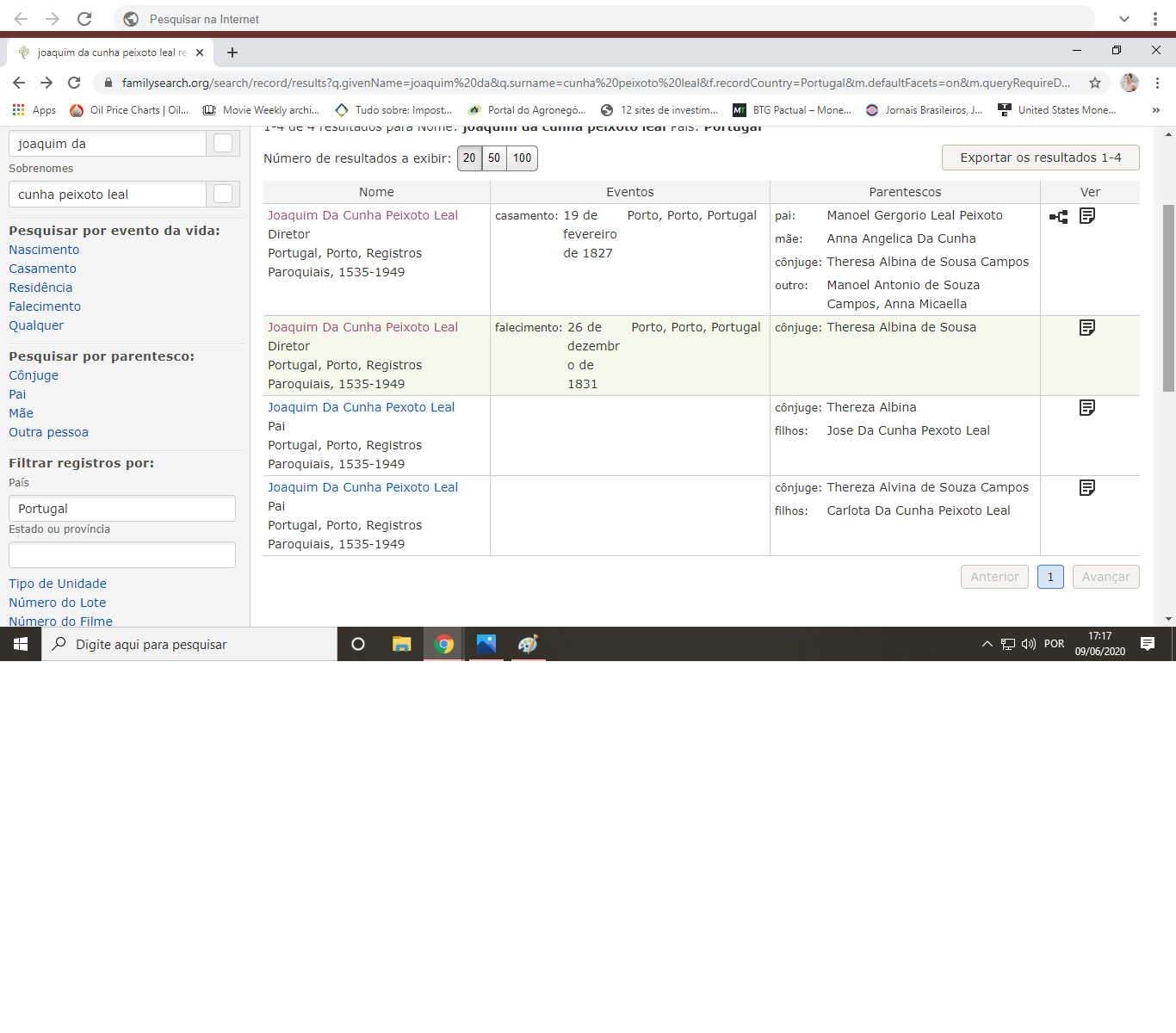The height and width of the screenshot is (1033, 1176).
Task: Open Chrome's three-dot menu
Action: click(x=1157, y=83)
